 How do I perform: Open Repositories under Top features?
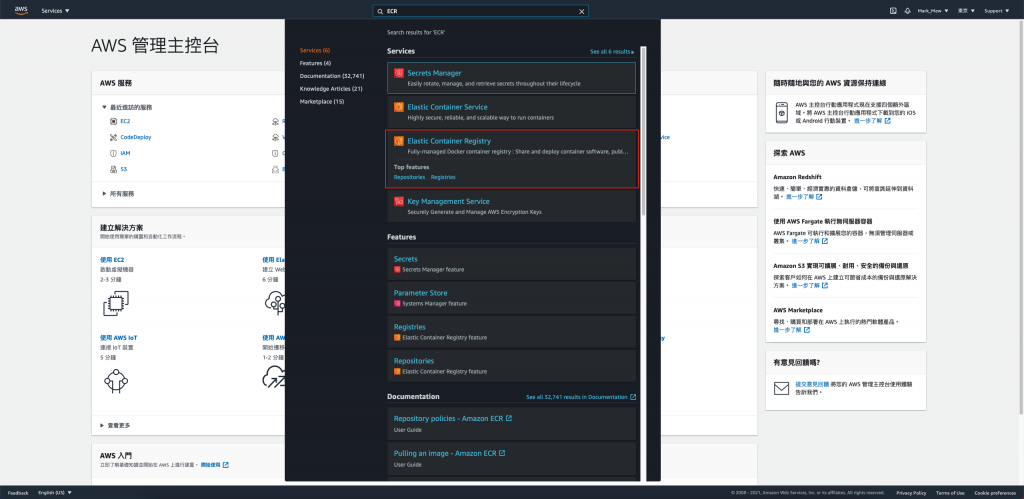(409, 178)
